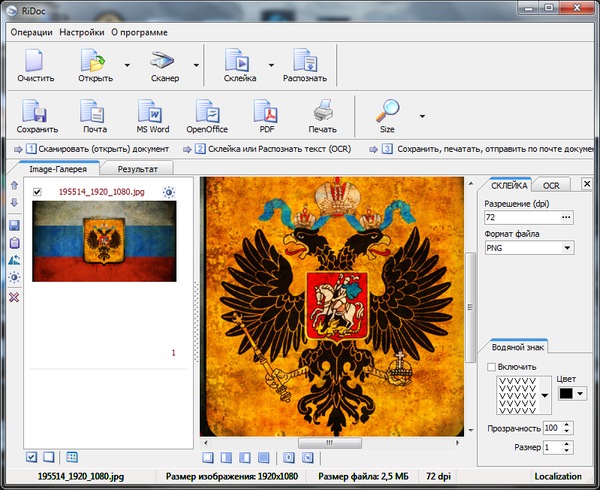Uncheck the 195514_1920_1080.jpg image checkbox
600x490 pixels.
[x=37, y=192]
